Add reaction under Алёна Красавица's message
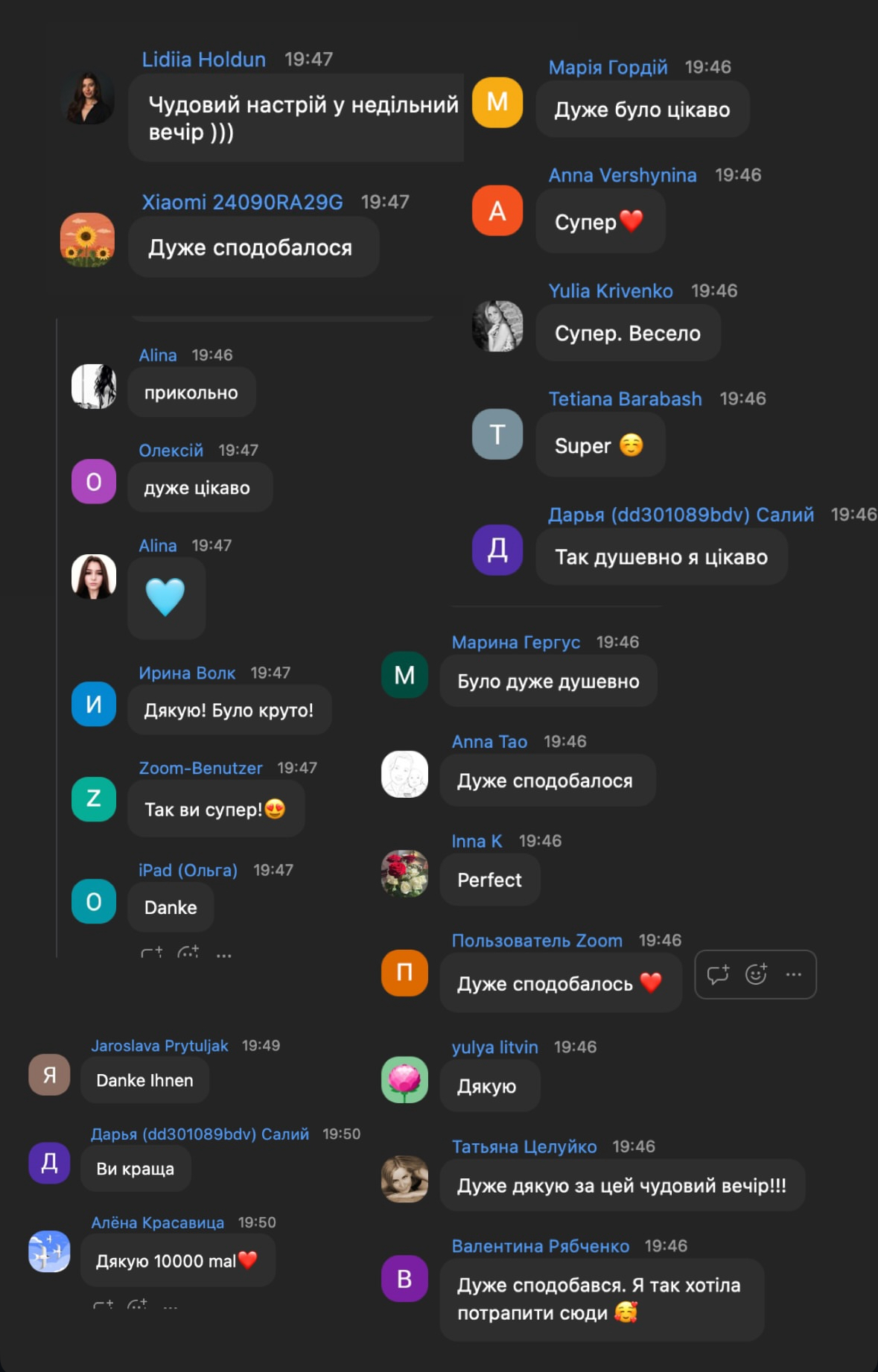 coord(137,1304)
